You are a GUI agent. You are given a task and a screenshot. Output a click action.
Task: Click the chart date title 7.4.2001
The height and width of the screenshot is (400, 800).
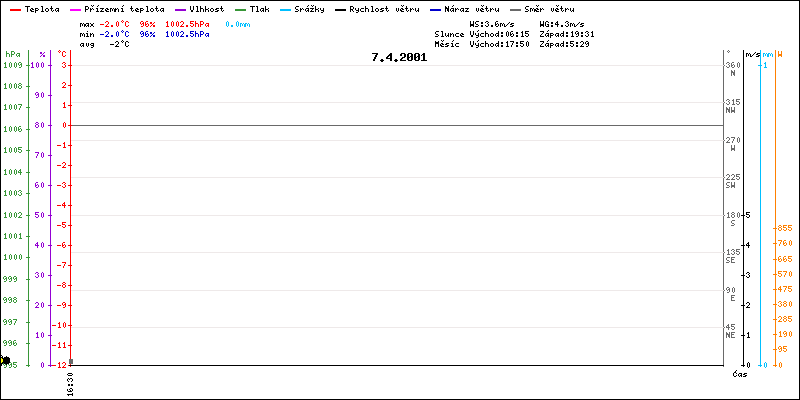point(399,57)
